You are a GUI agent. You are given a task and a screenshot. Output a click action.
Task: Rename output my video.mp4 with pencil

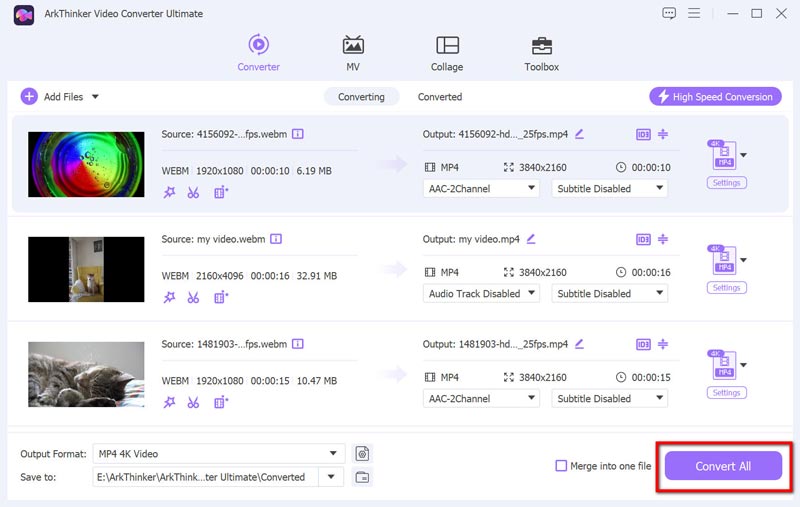531,239
